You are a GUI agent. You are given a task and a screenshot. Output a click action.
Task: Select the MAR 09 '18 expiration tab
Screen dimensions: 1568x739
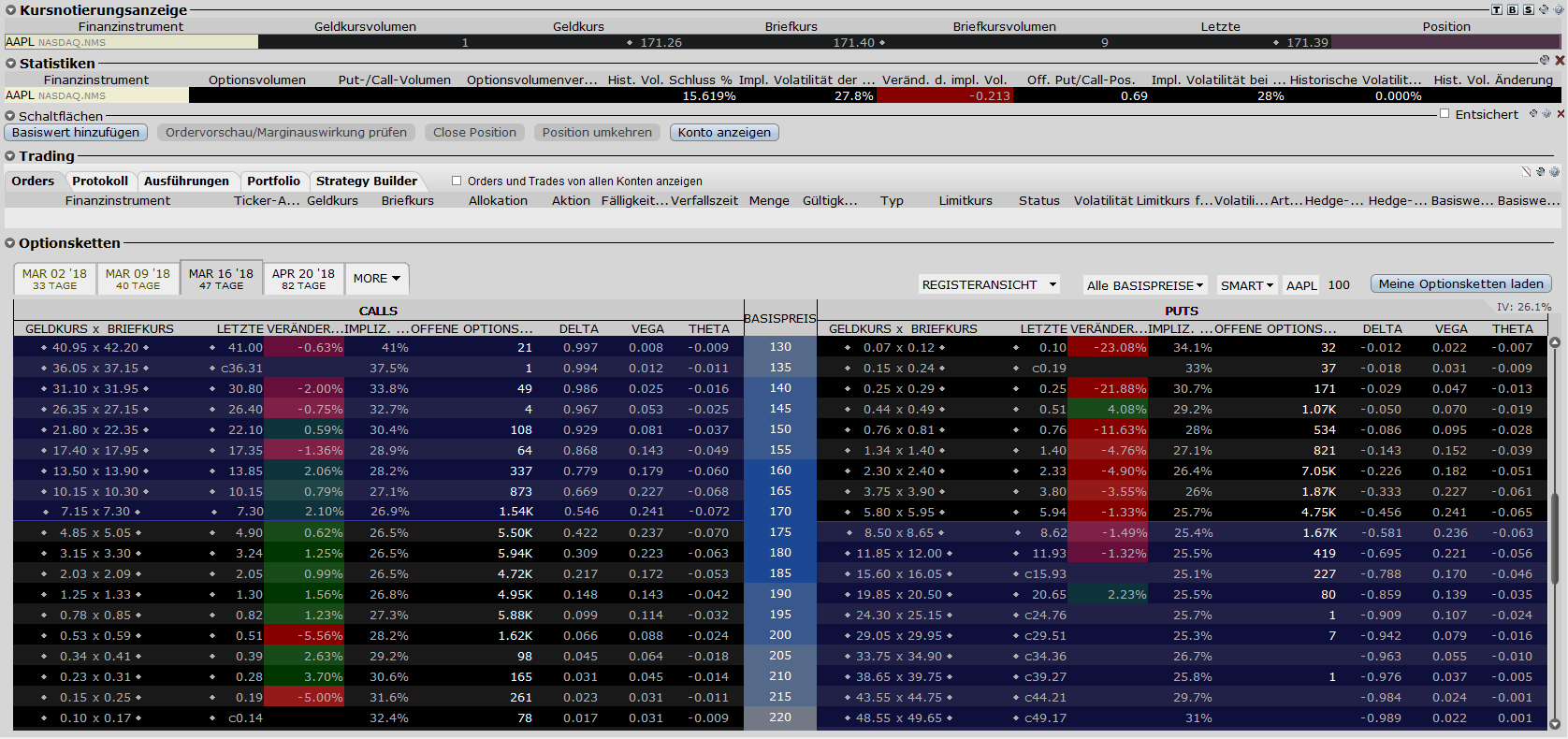(138, 279)
